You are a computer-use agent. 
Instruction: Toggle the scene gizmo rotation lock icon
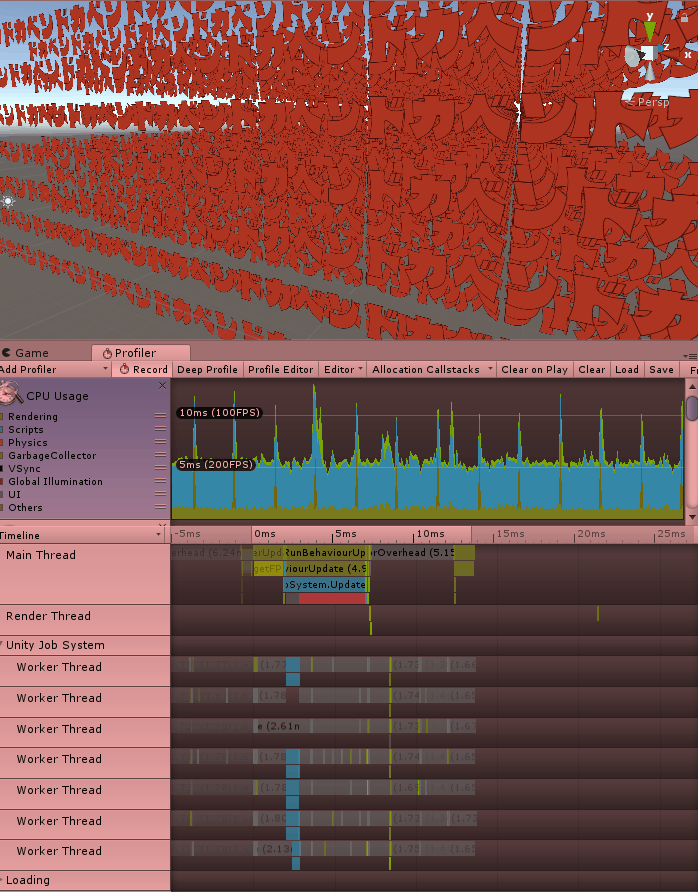pos(684,16)
